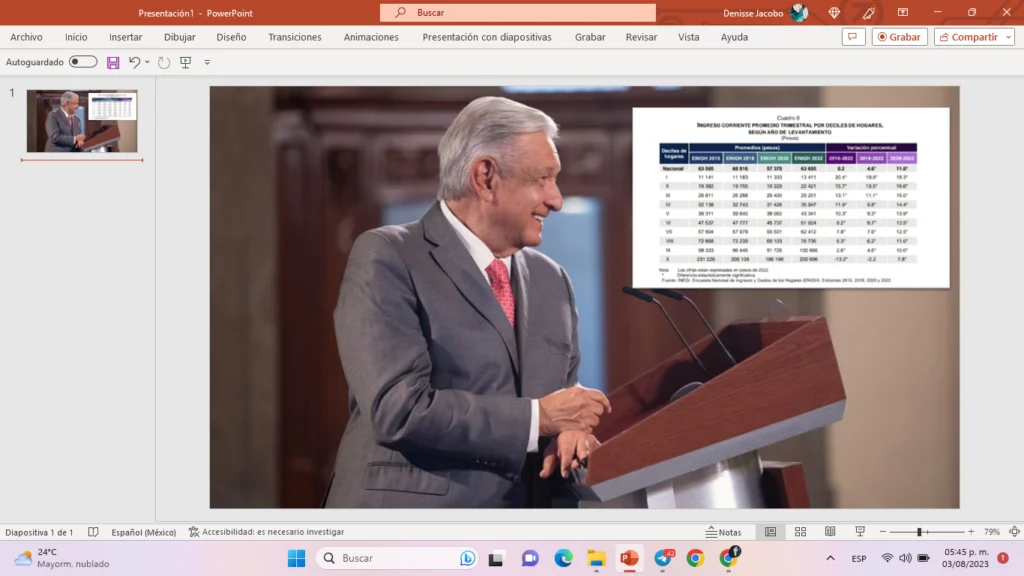The image size is (1024, 576).
Task: Open the ESP input language indicator
Action: coord(859,558)
